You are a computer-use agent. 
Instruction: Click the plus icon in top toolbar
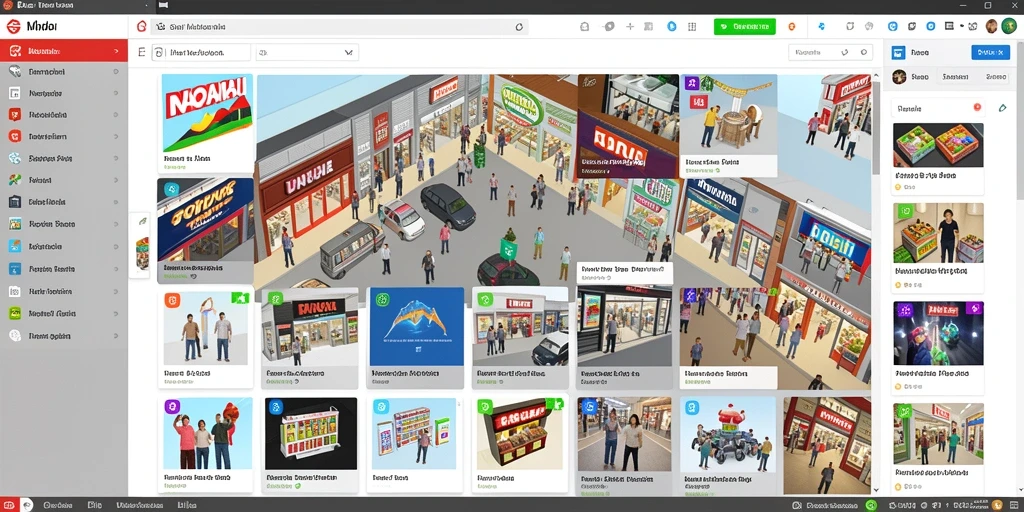pos(630,27)
